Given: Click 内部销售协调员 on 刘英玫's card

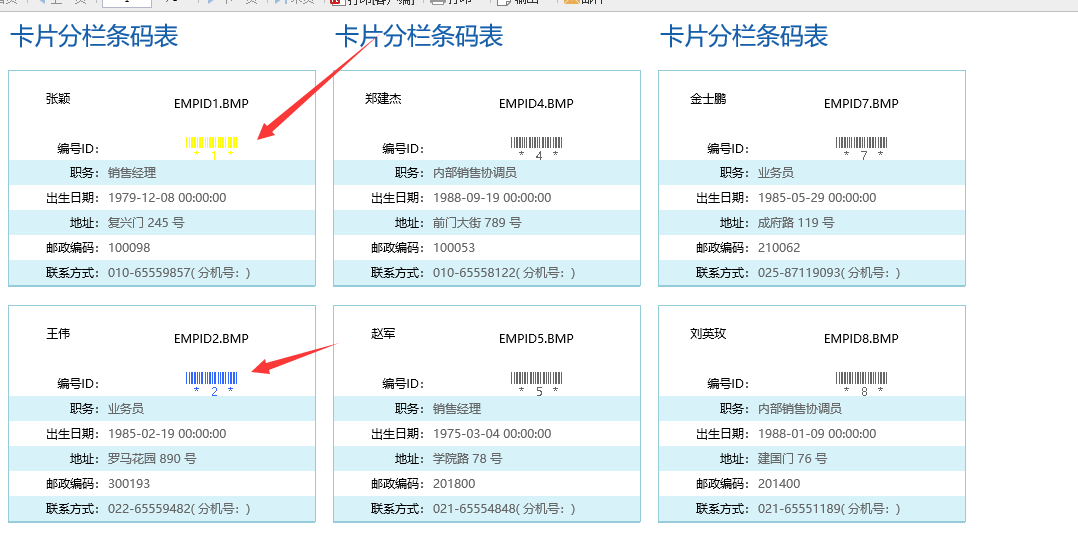Looking at the screenshot, I should click(800, 408).
